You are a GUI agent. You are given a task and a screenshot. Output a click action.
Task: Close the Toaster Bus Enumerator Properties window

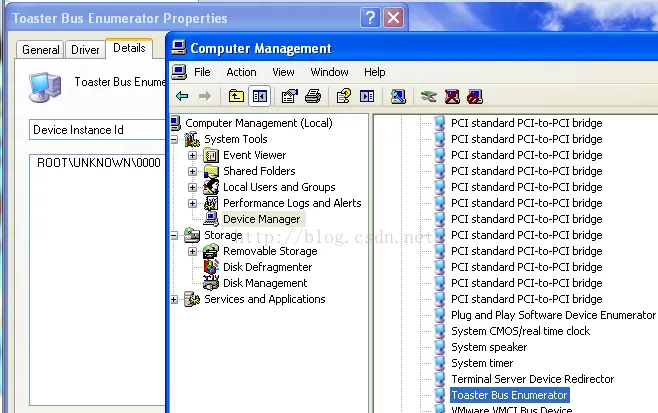pyautogui.click(x=394, y=18)
